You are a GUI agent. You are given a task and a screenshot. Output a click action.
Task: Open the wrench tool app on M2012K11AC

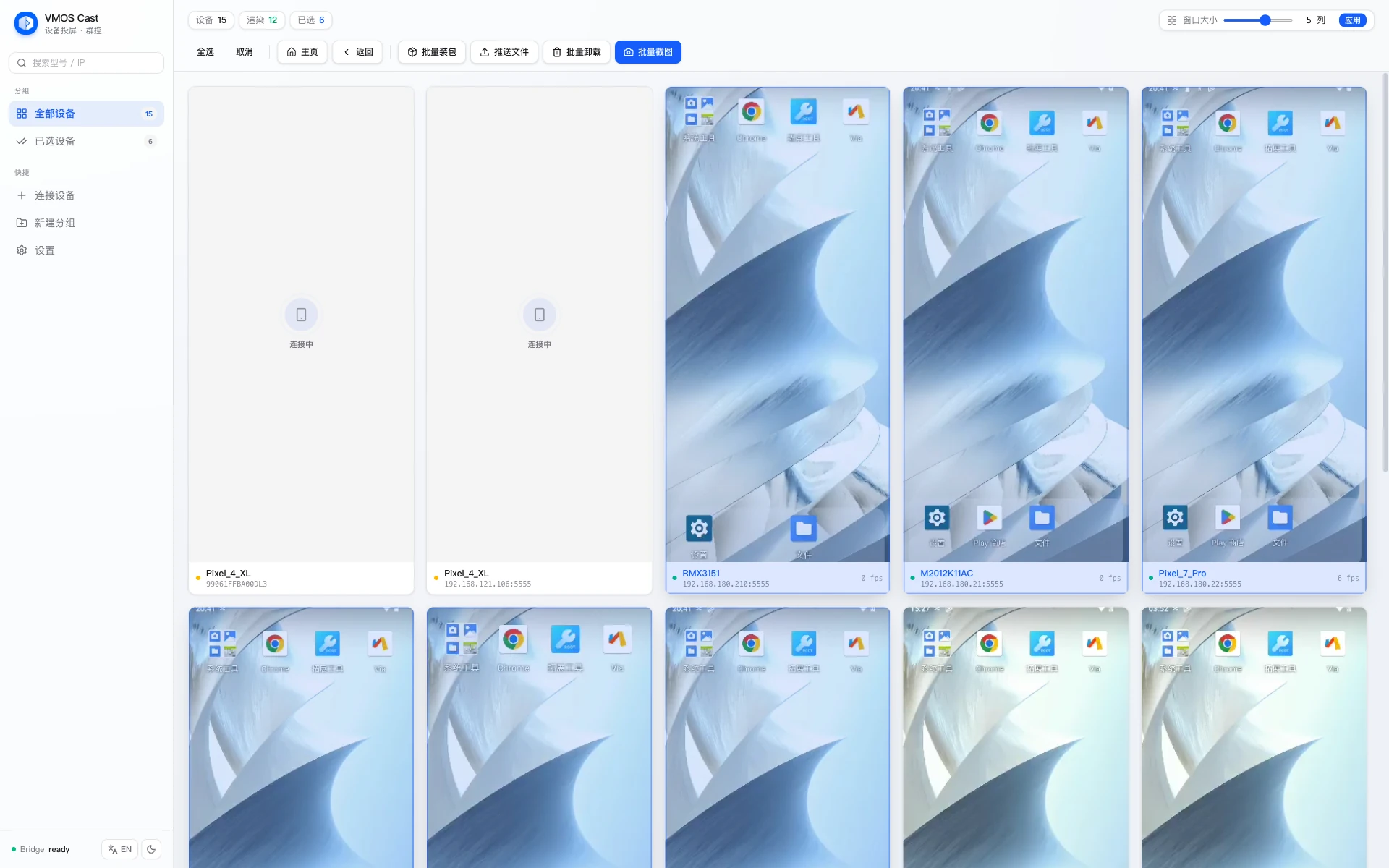pos(1042,123)
